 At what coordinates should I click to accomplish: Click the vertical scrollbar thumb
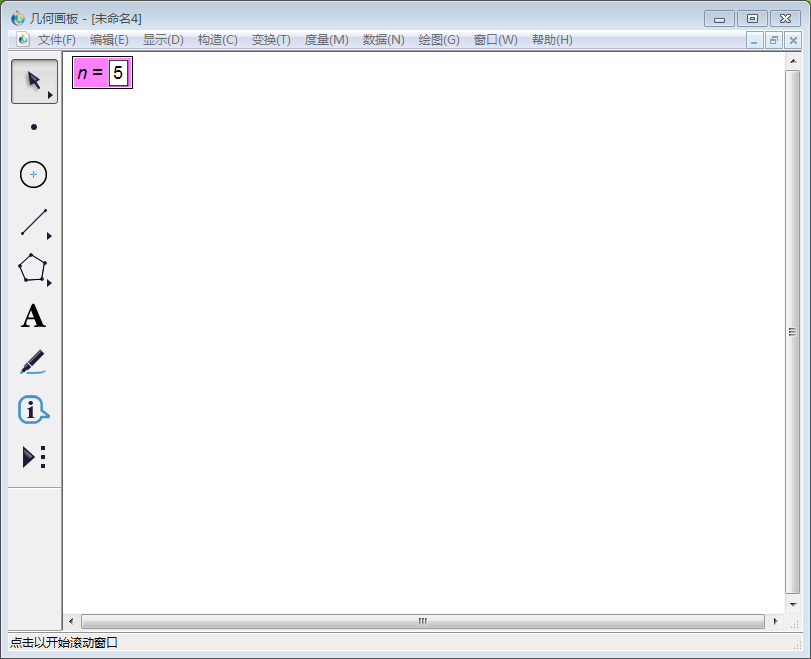pos(792,332)
